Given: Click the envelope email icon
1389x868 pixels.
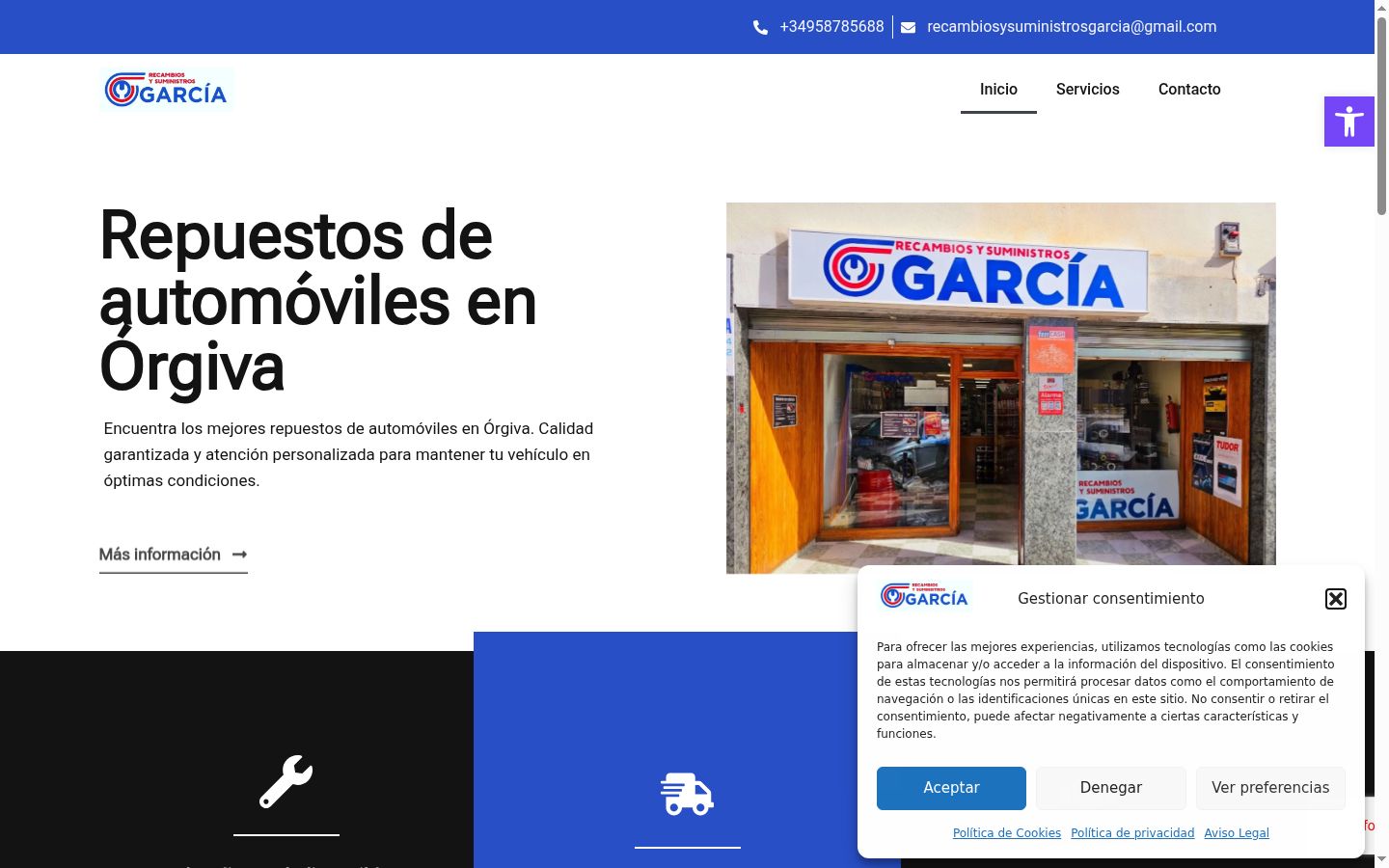Looking at the screenshot, I should (908, 27).
